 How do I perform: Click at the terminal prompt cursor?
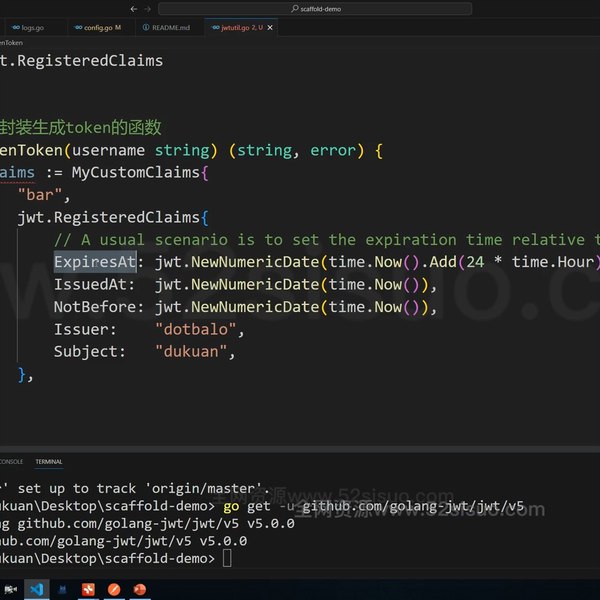(x=227, y=558)
